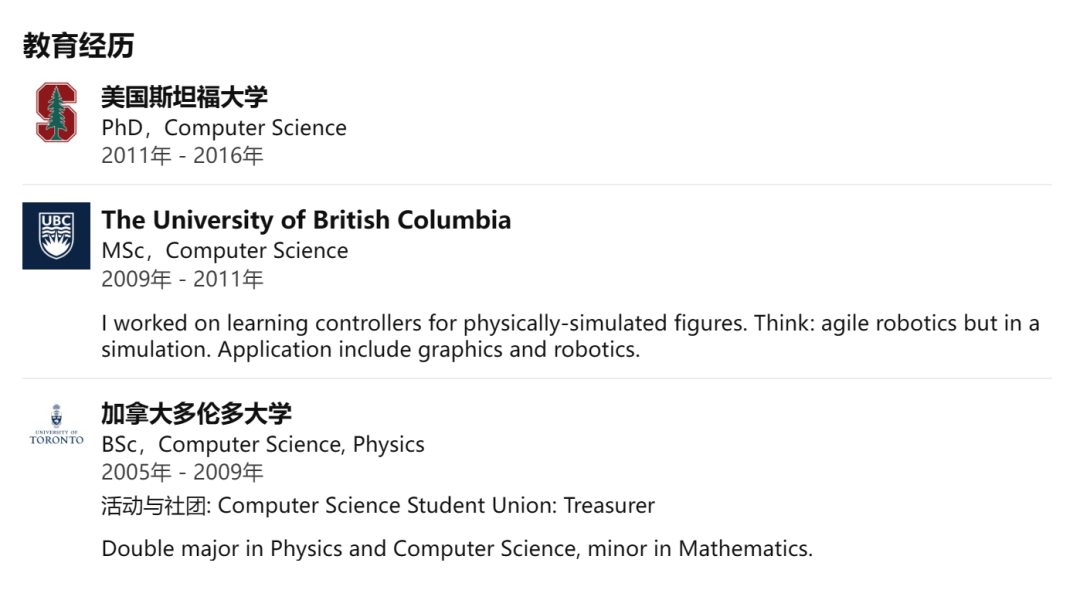Click the 活动与社团 label
Screen dimensions: 1080x590
click(154, 506)
